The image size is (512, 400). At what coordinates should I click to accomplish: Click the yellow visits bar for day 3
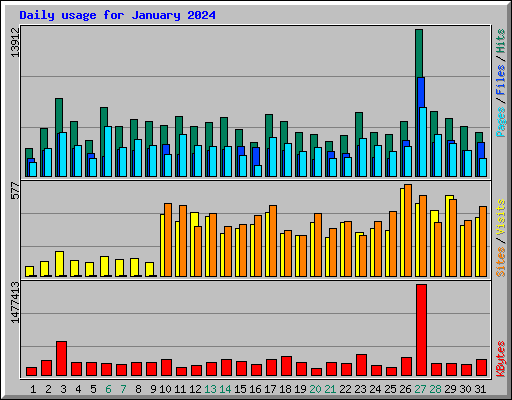pos(59,264)
